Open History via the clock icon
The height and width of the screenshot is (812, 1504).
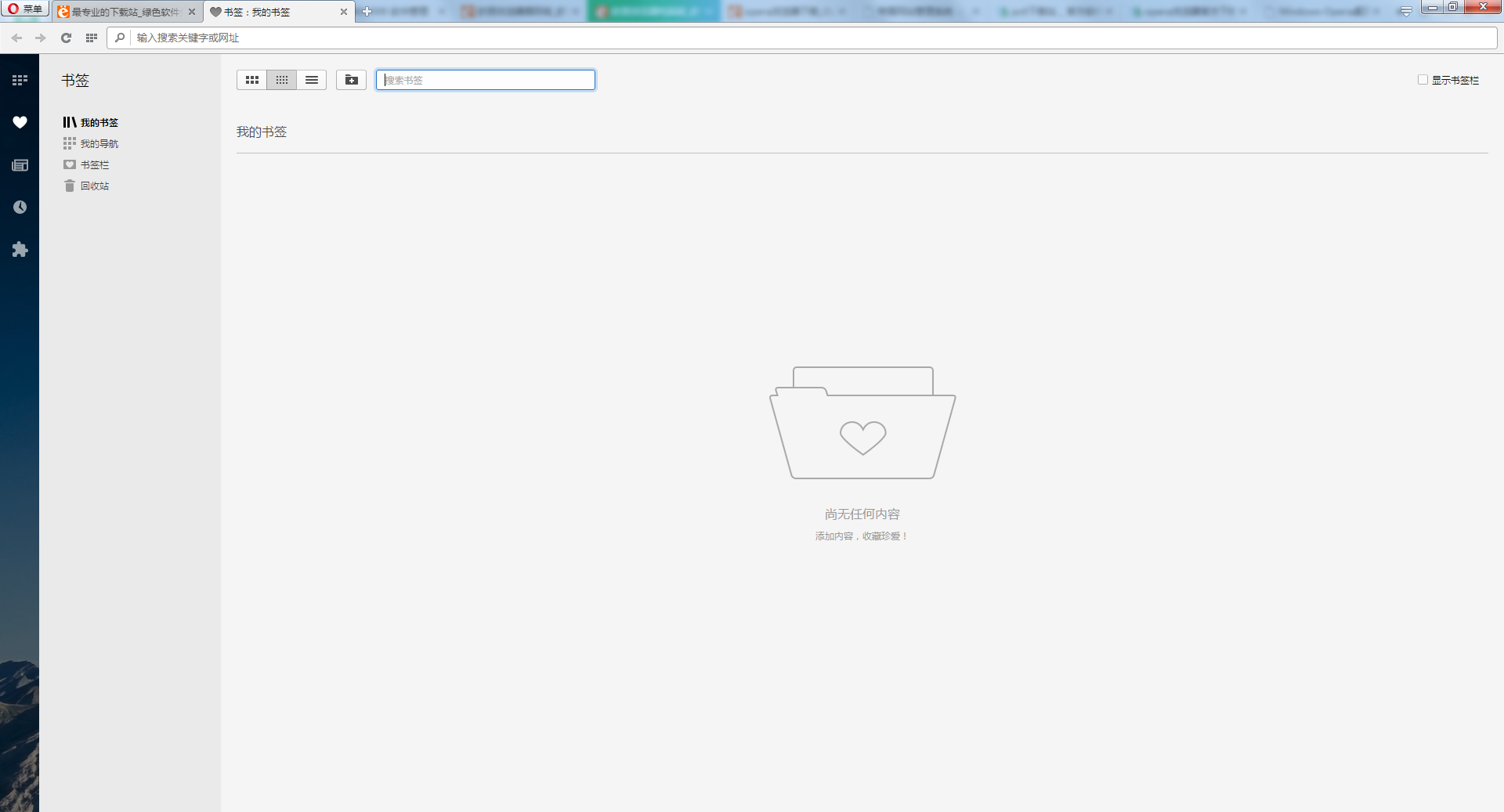[x=20, y=208]
